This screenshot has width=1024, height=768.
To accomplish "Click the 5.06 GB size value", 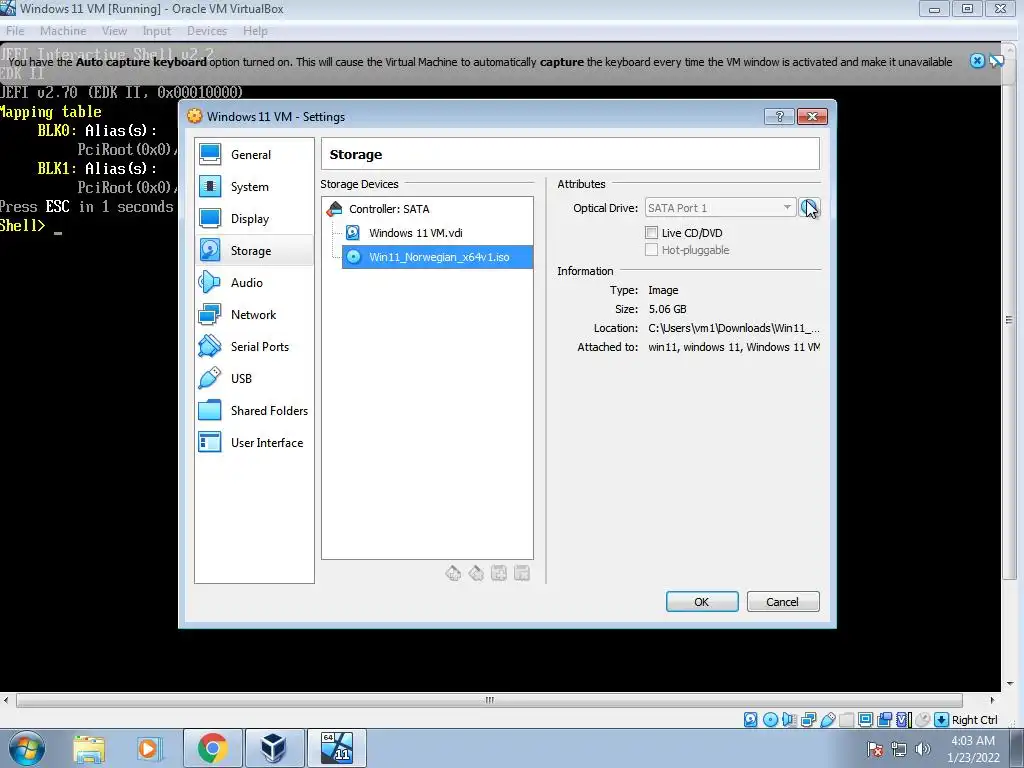I will click(x=667, y=309).
